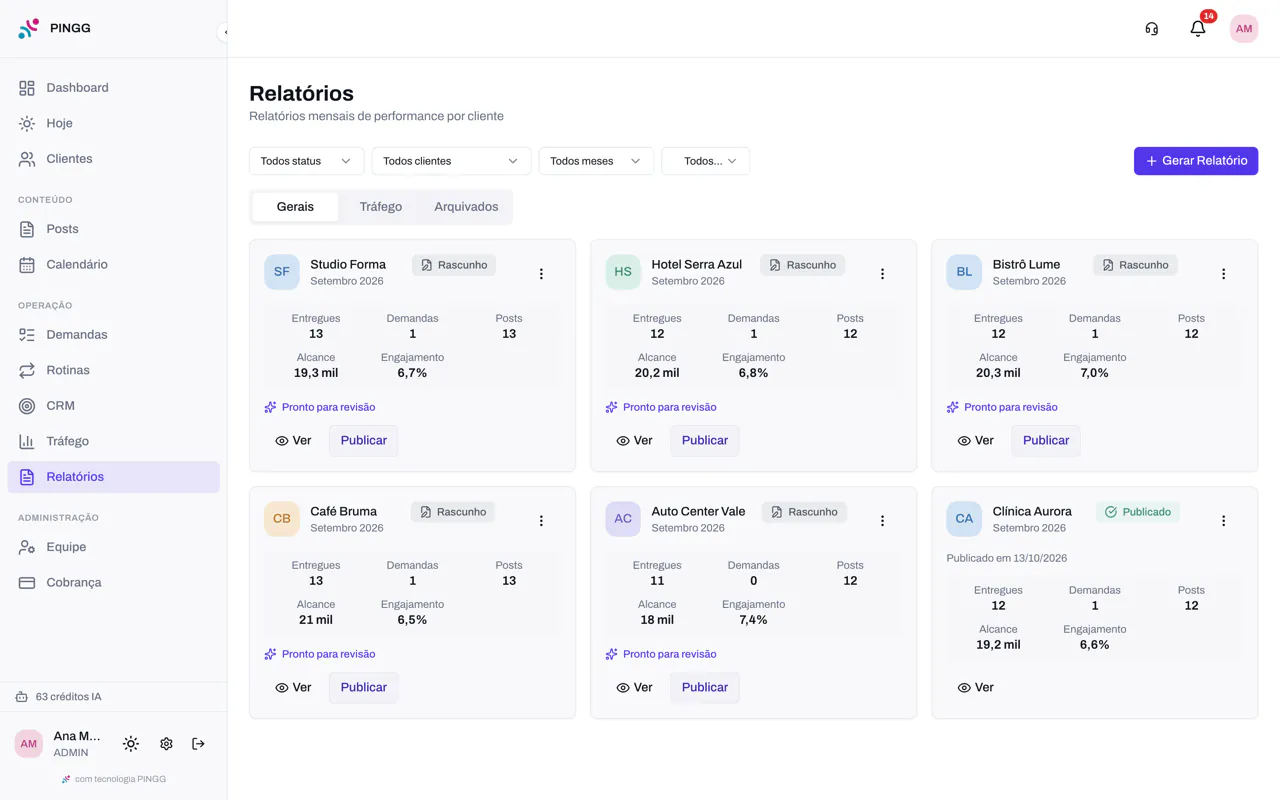Log out using the exit icon
This screenshot has width=1280, height=800.
[198, 744]
